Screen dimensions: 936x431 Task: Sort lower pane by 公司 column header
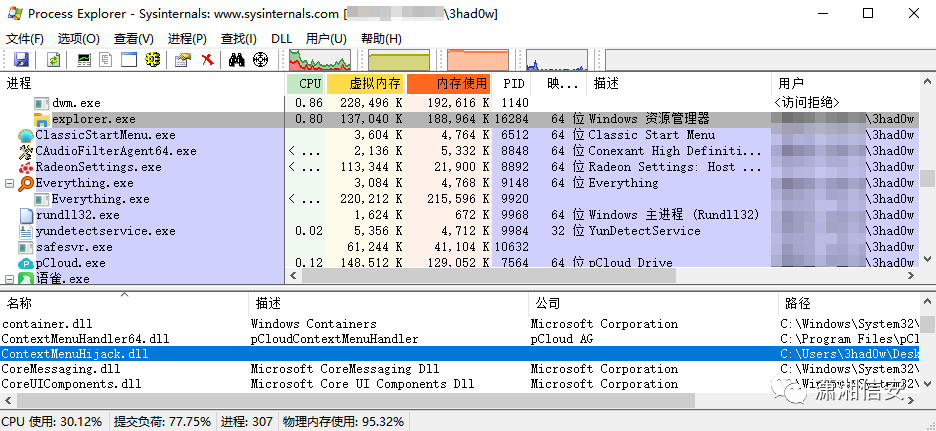(x=653, y=303)
